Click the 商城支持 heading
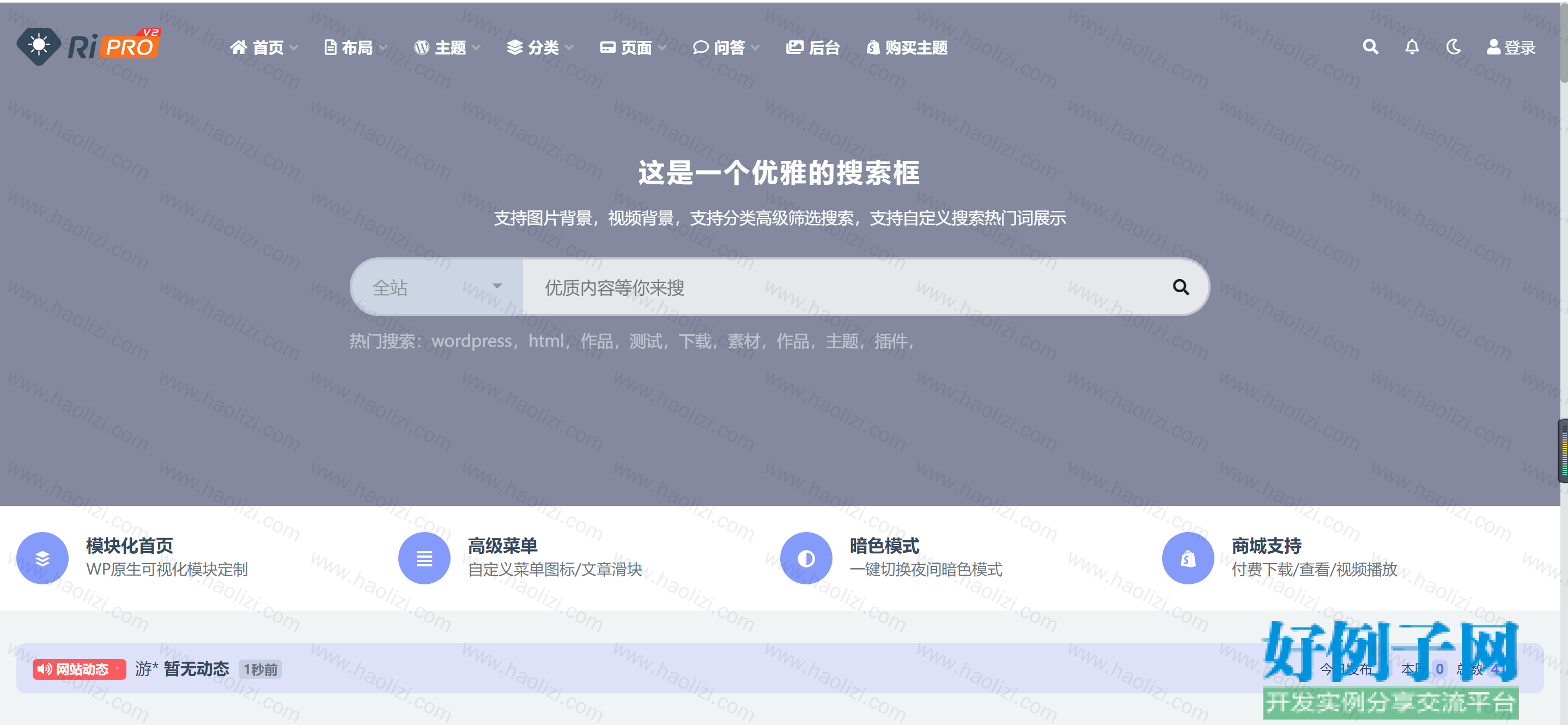The width and height of the screenshot is (1568, 725). click(1266, 545)
